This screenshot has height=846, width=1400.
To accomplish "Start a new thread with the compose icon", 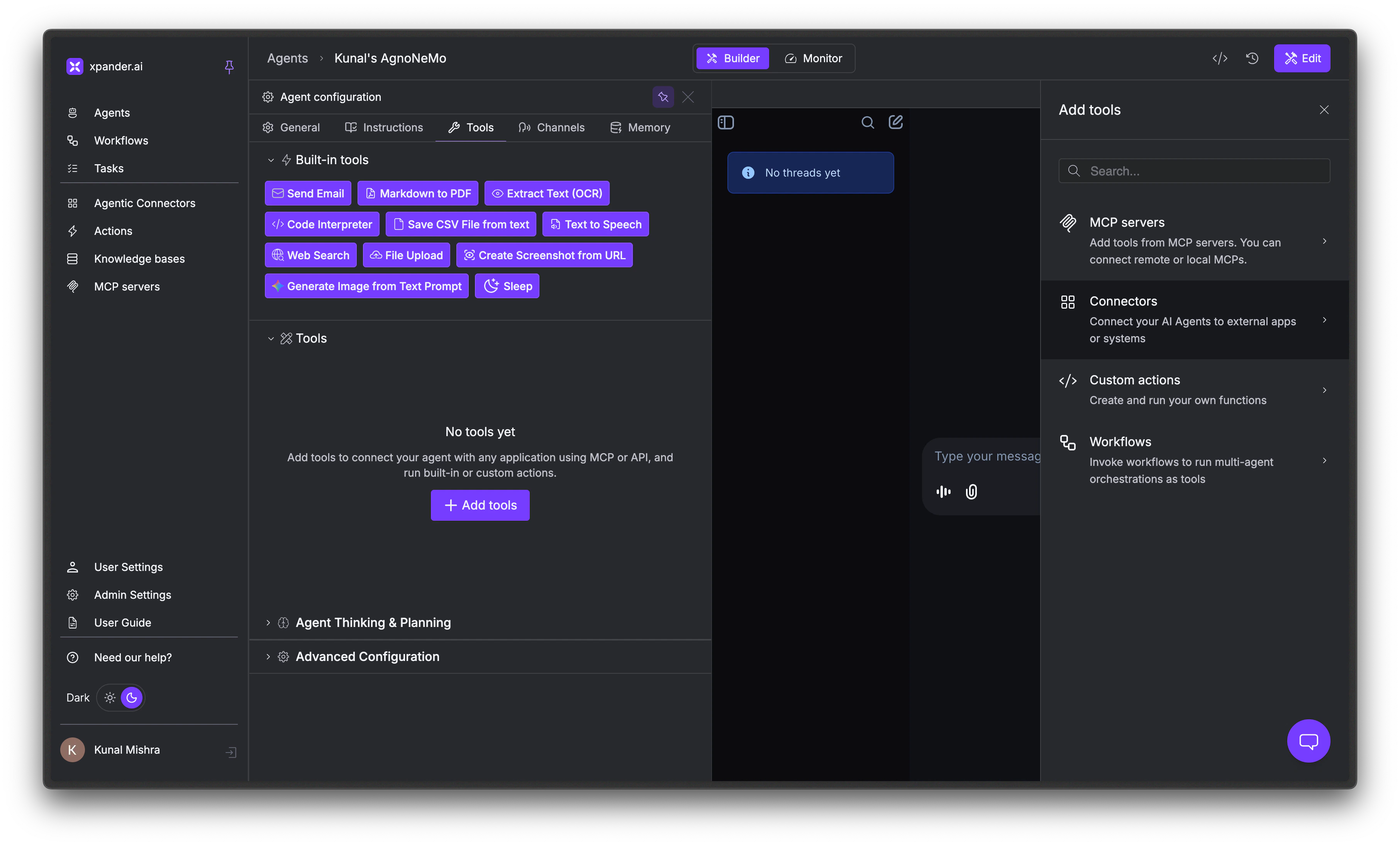I will pyautogui.click(x=895, y=122).
